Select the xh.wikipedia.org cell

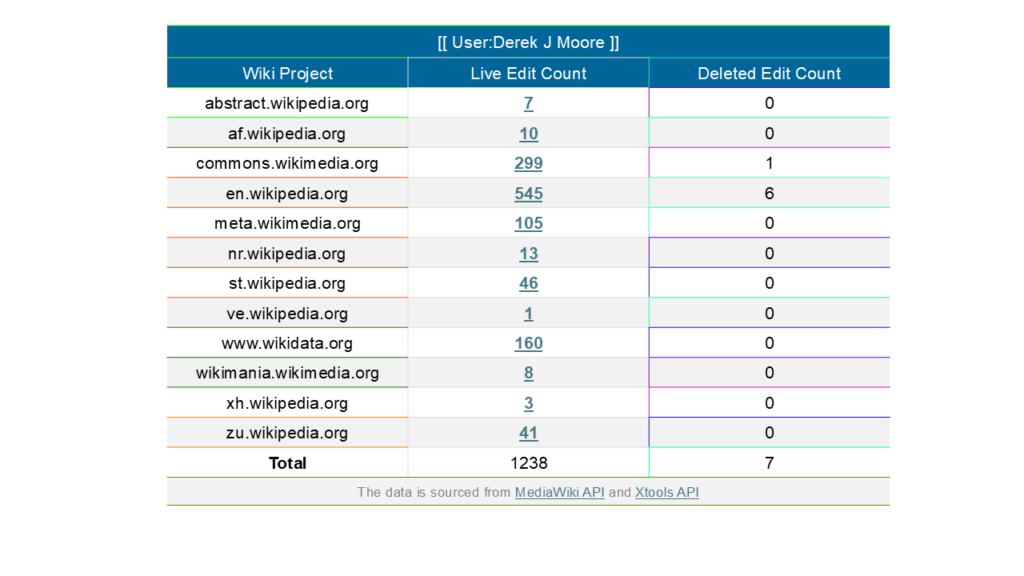(287, 403)
